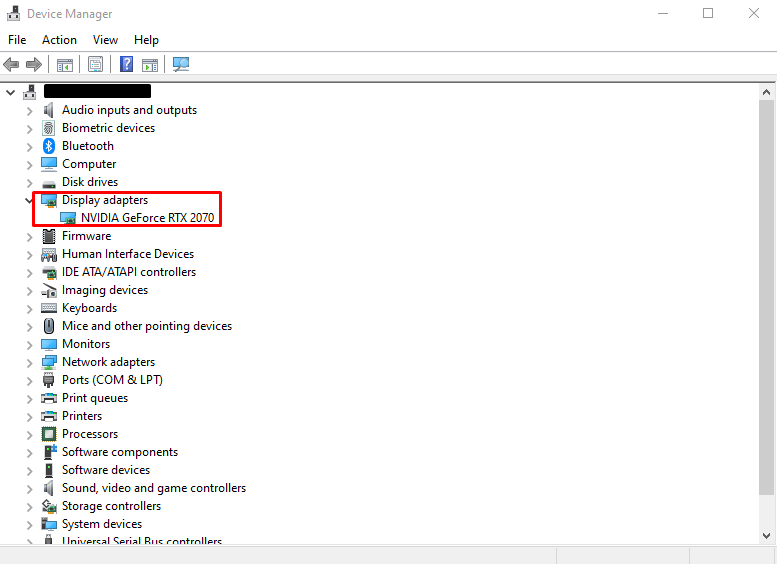Click the Back arrow toolbar icon
Screen dimensions: 777x564
point(11,64)
